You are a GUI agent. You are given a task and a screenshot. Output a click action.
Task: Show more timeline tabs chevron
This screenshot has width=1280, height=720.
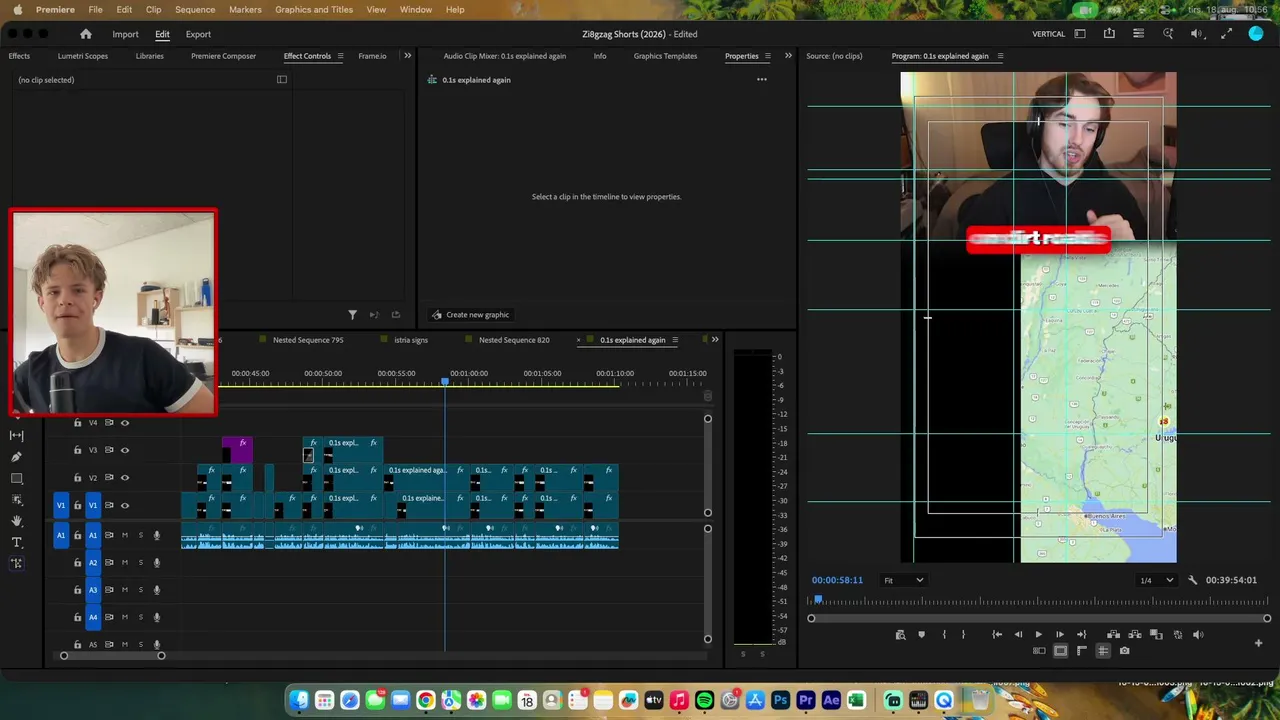coord(714,340)
